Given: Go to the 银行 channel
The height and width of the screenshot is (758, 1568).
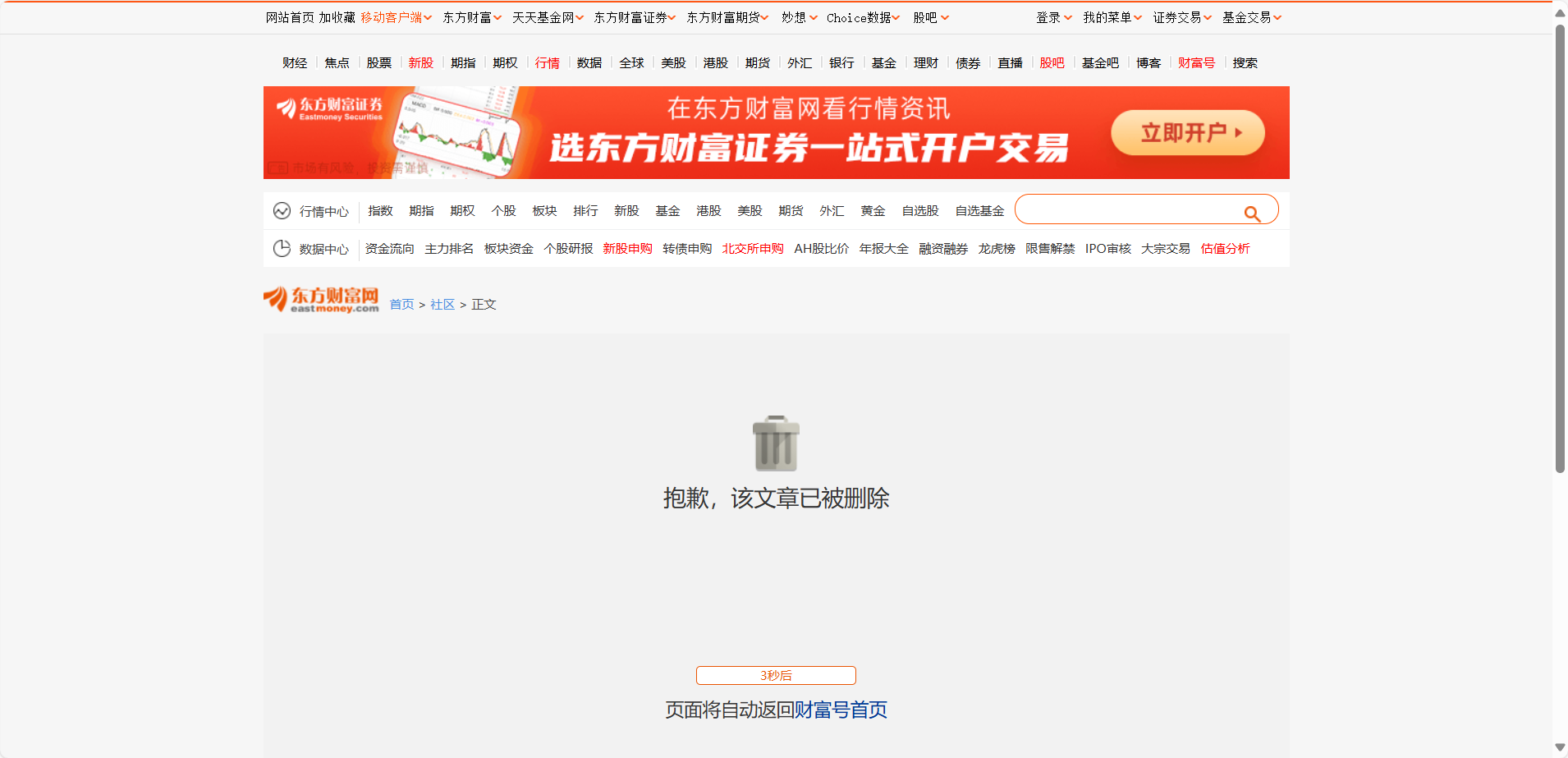Looking at the screenshot, I should [841, 63].
